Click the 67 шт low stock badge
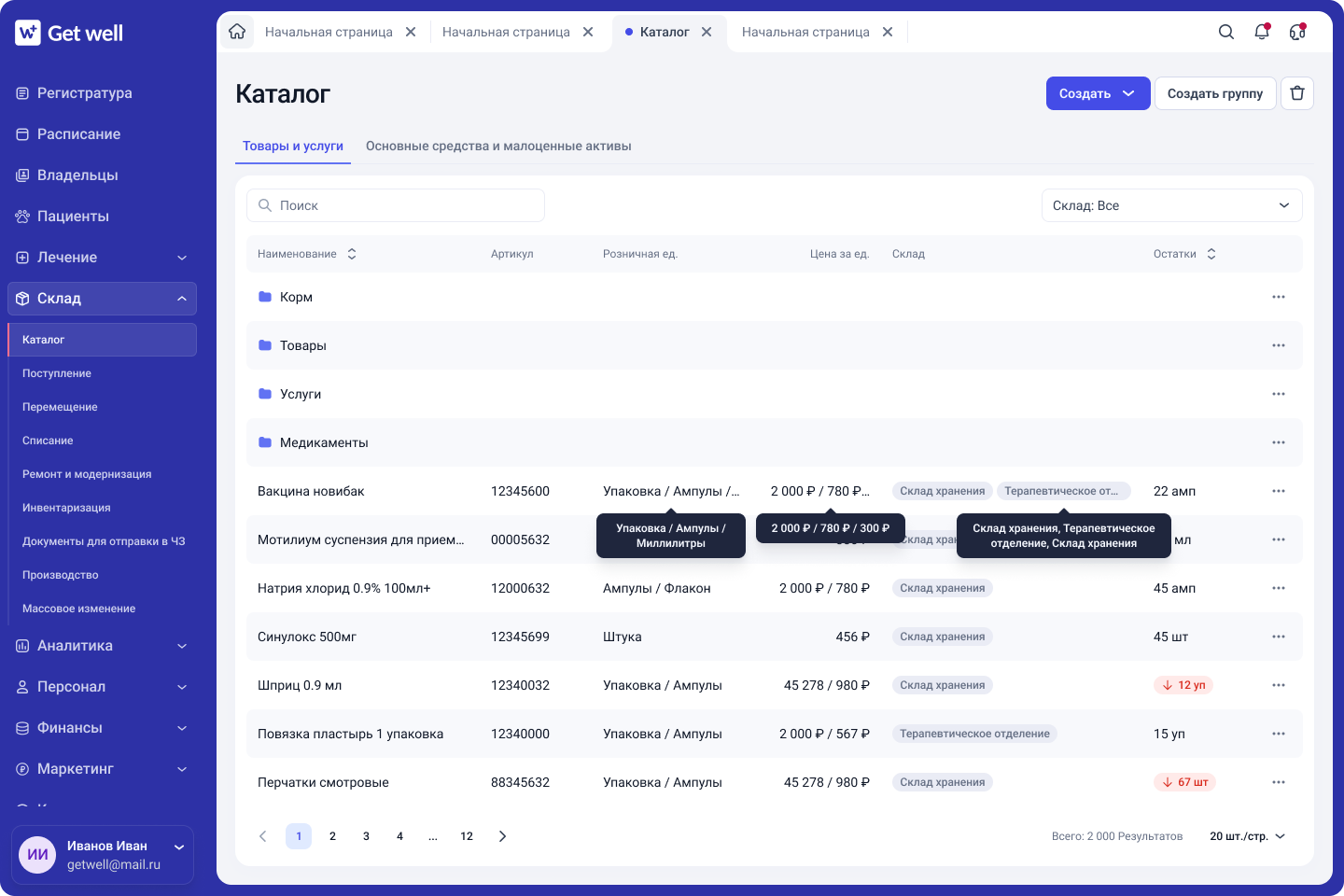 (x=1184, y=782)
